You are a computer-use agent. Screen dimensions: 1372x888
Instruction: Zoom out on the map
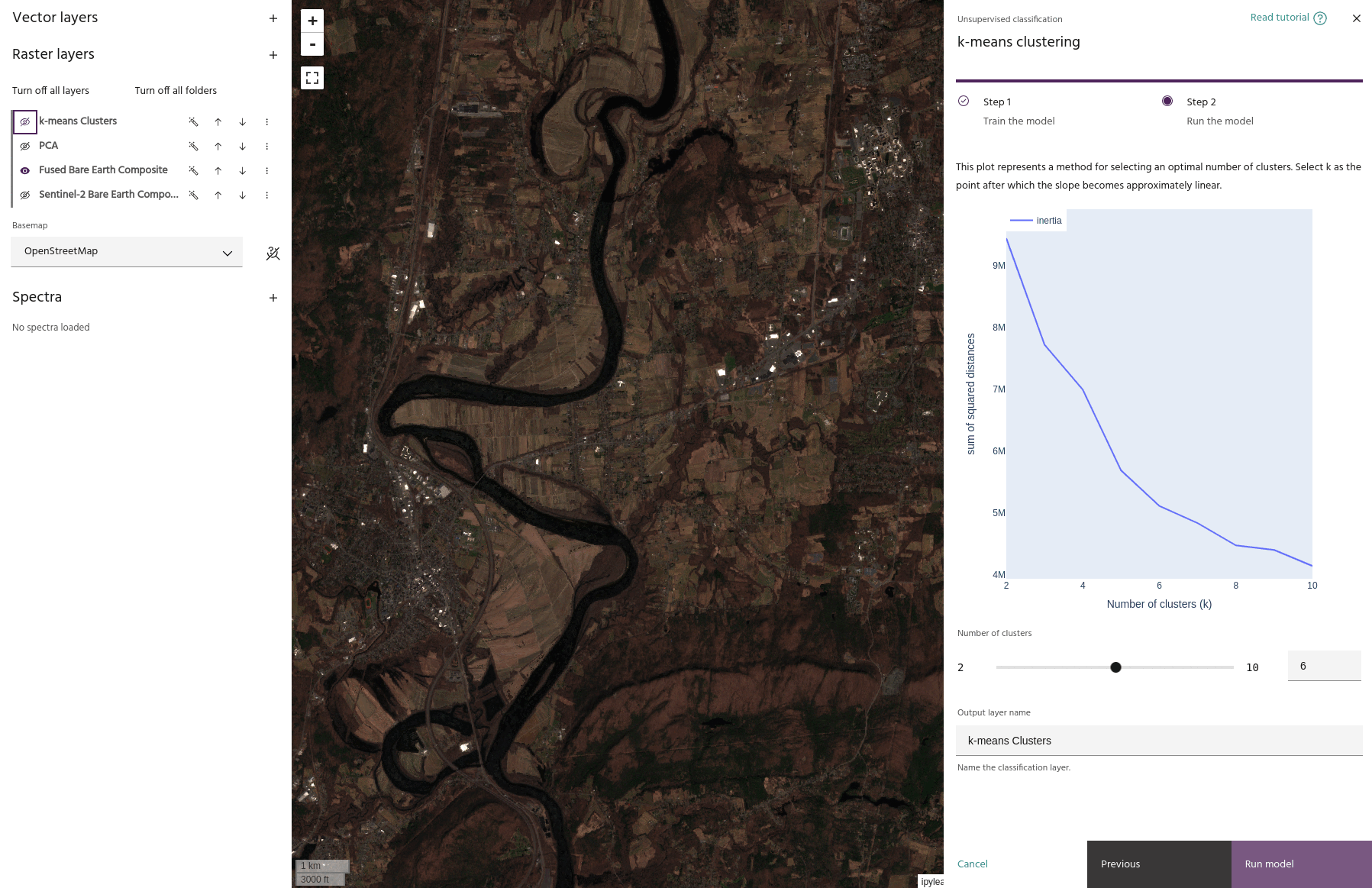[312, 44]
